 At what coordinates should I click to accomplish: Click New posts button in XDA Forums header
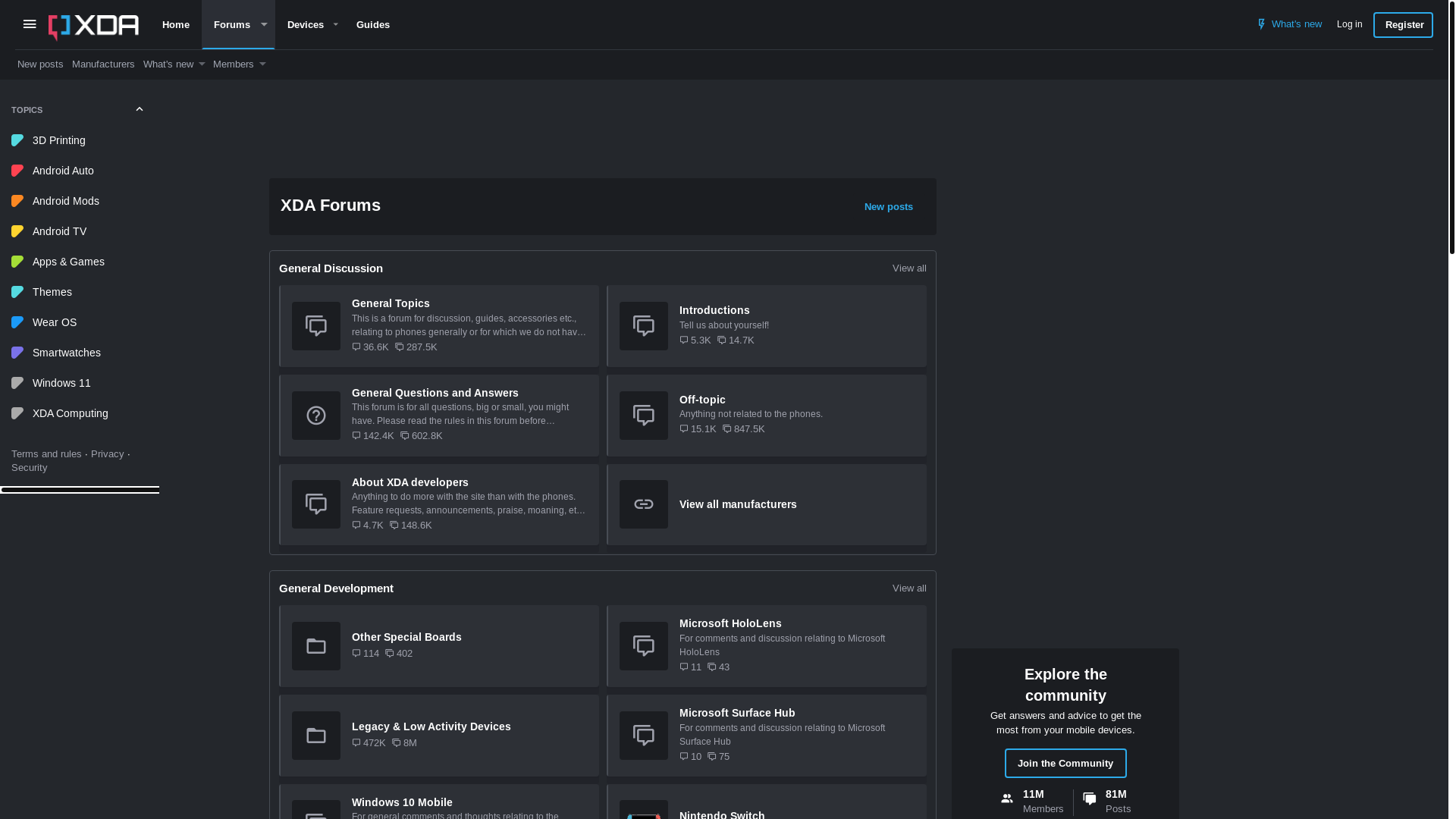click(889, 207)
